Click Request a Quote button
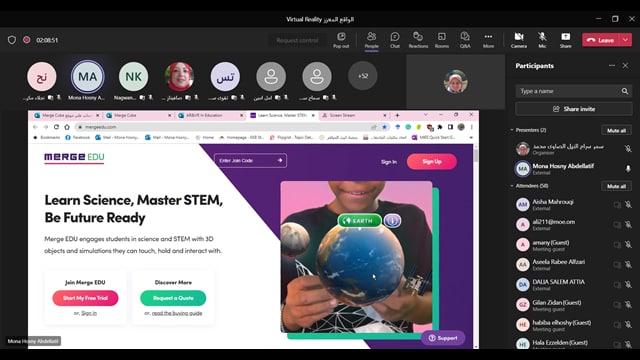Viewport: 640px width, 360px height. tap(173, 298)
